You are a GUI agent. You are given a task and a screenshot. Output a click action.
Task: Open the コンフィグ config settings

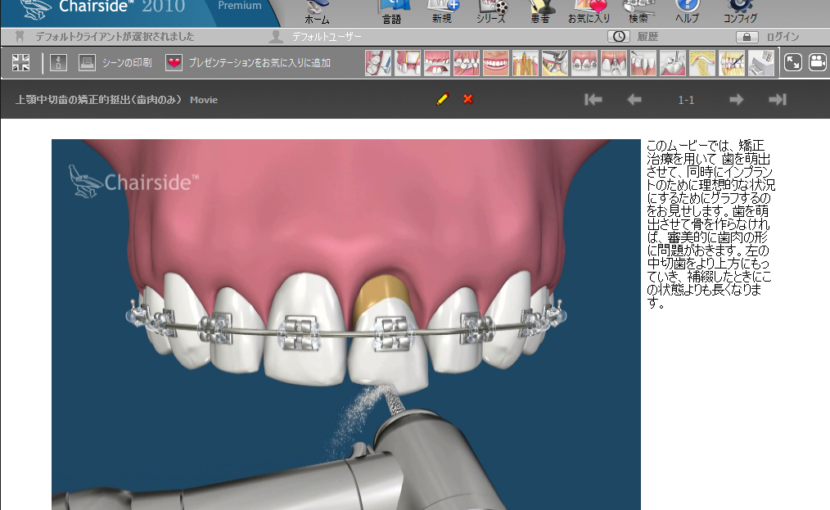[x=740, y=12]
